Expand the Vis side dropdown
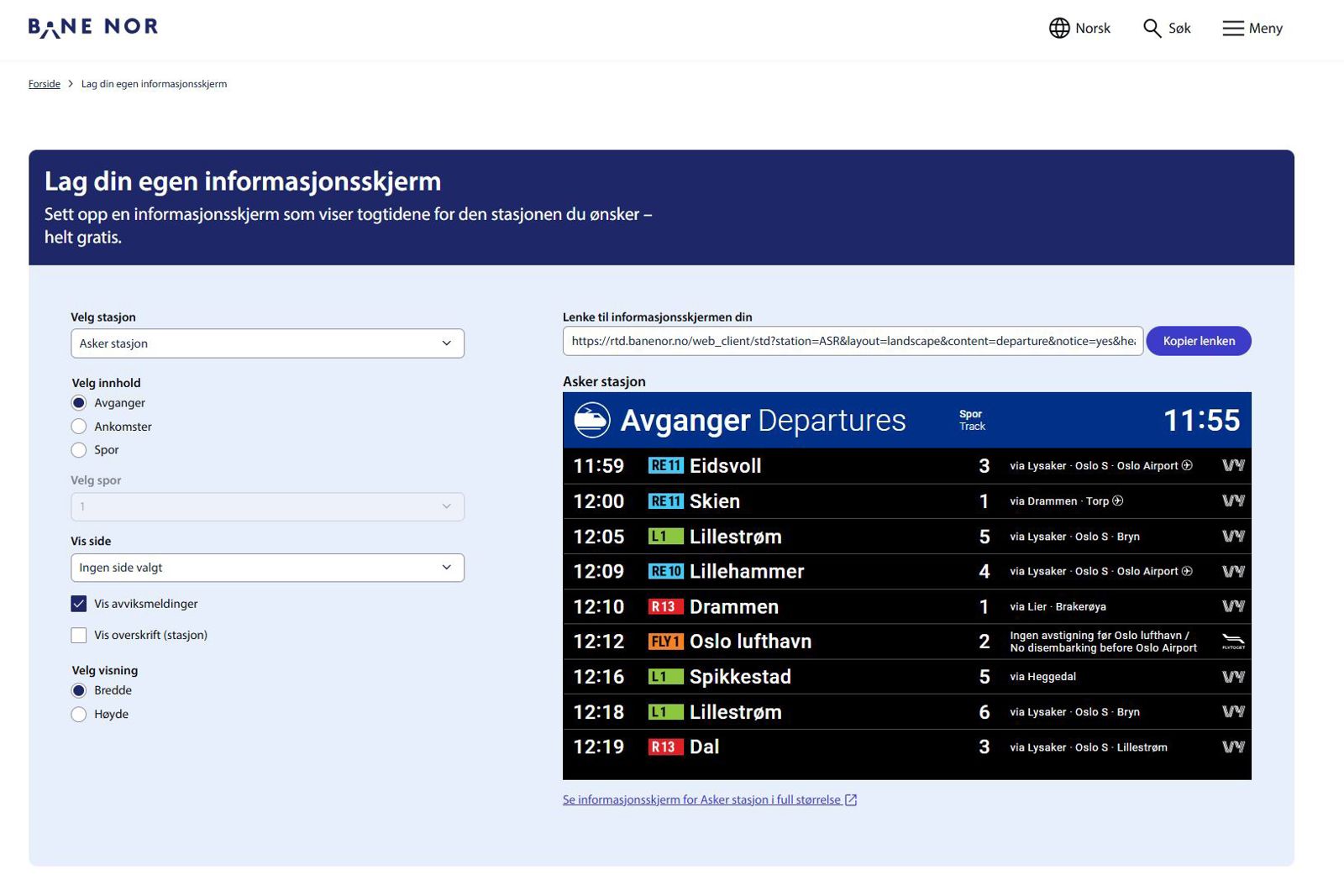This screenshot has width=1344, height=896. point(267,568)
